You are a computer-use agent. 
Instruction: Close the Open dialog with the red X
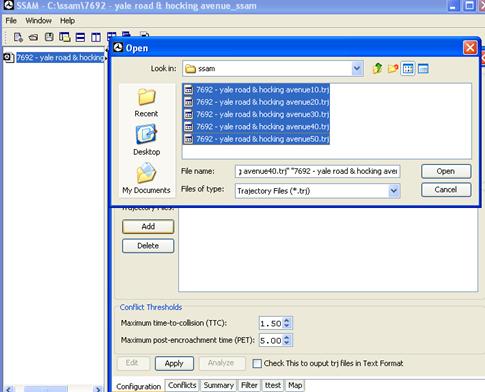470,48
